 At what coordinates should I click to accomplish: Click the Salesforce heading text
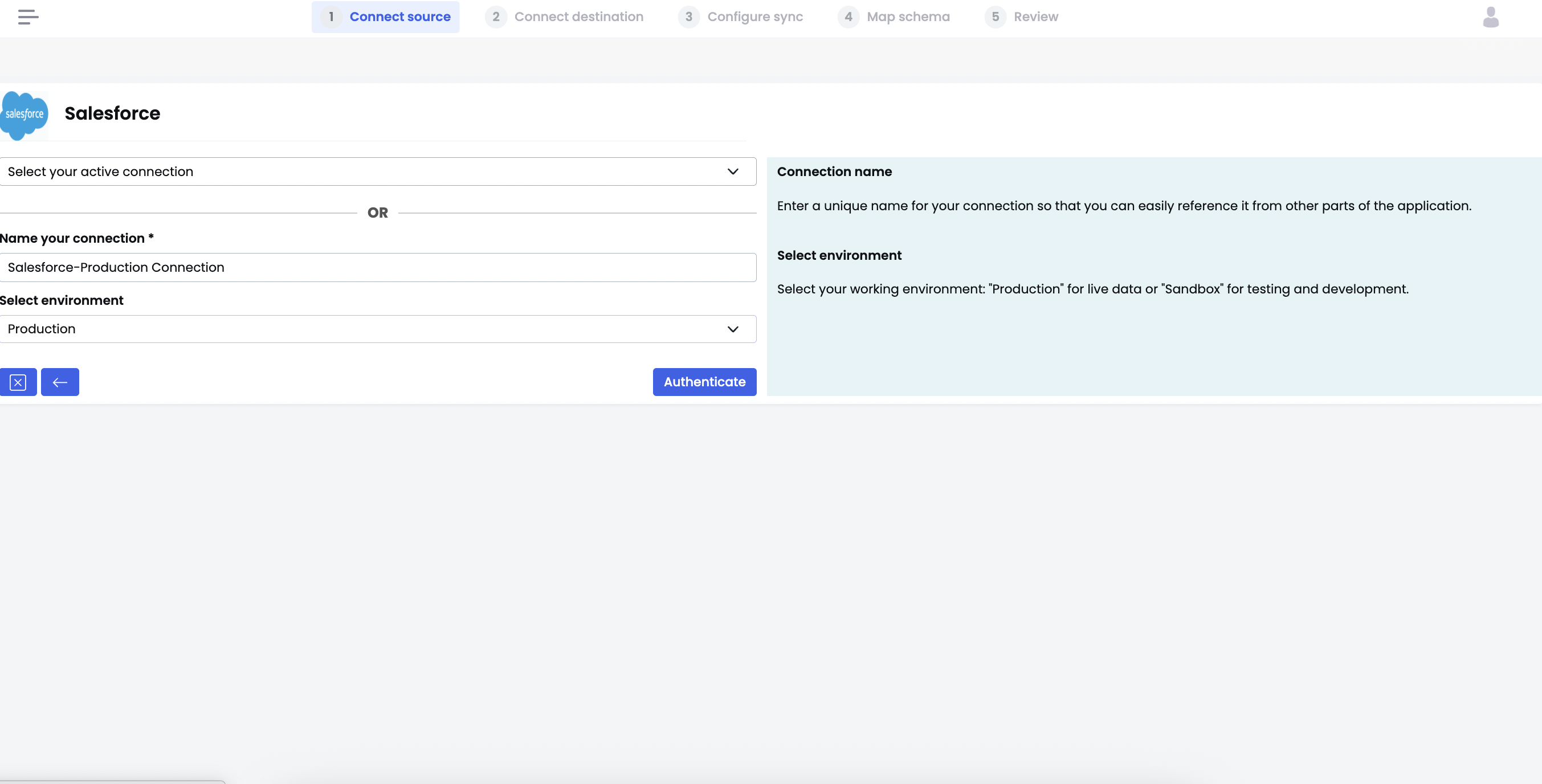[112, 114]
